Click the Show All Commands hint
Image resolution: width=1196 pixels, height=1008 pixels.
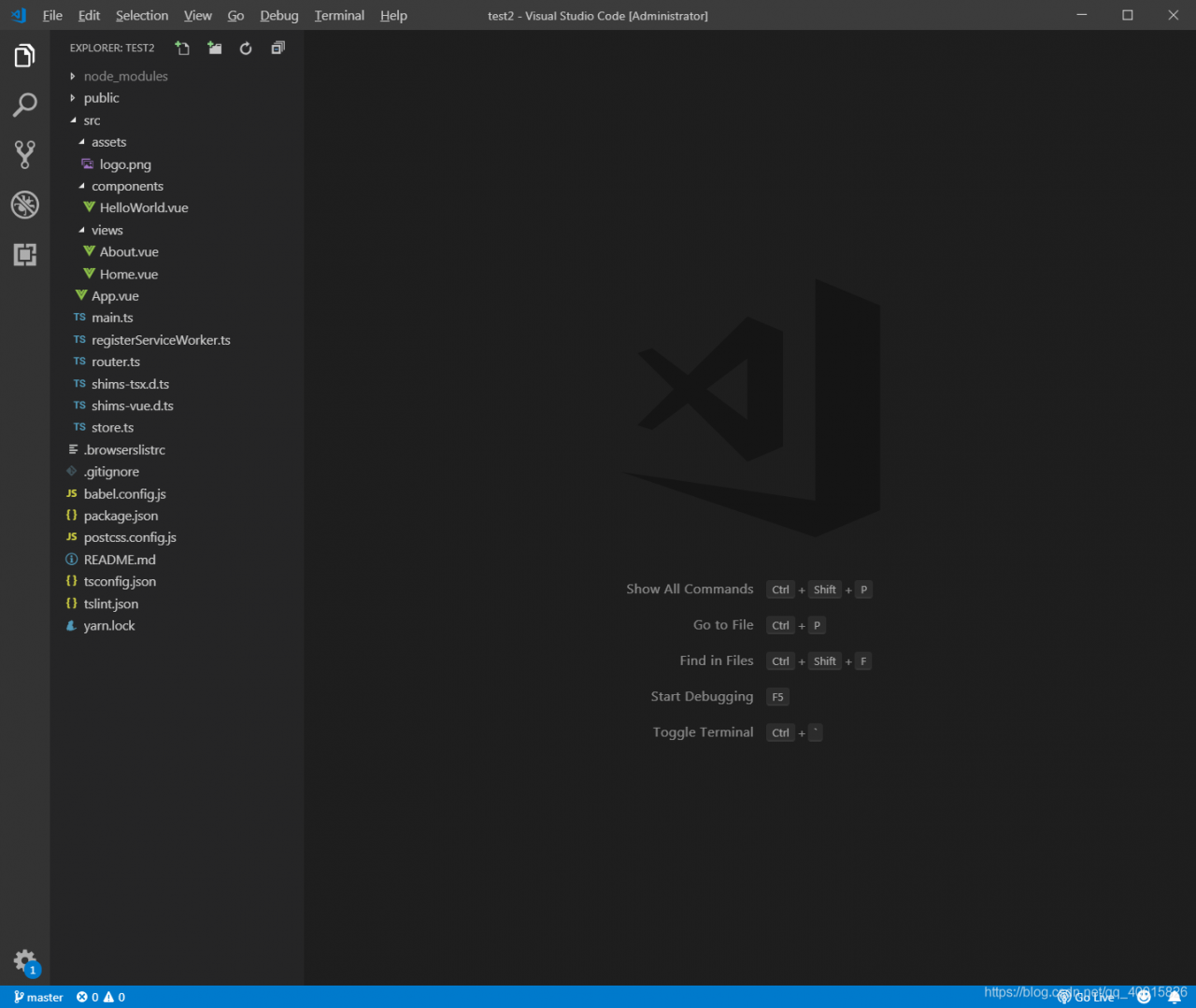point(690,589)
